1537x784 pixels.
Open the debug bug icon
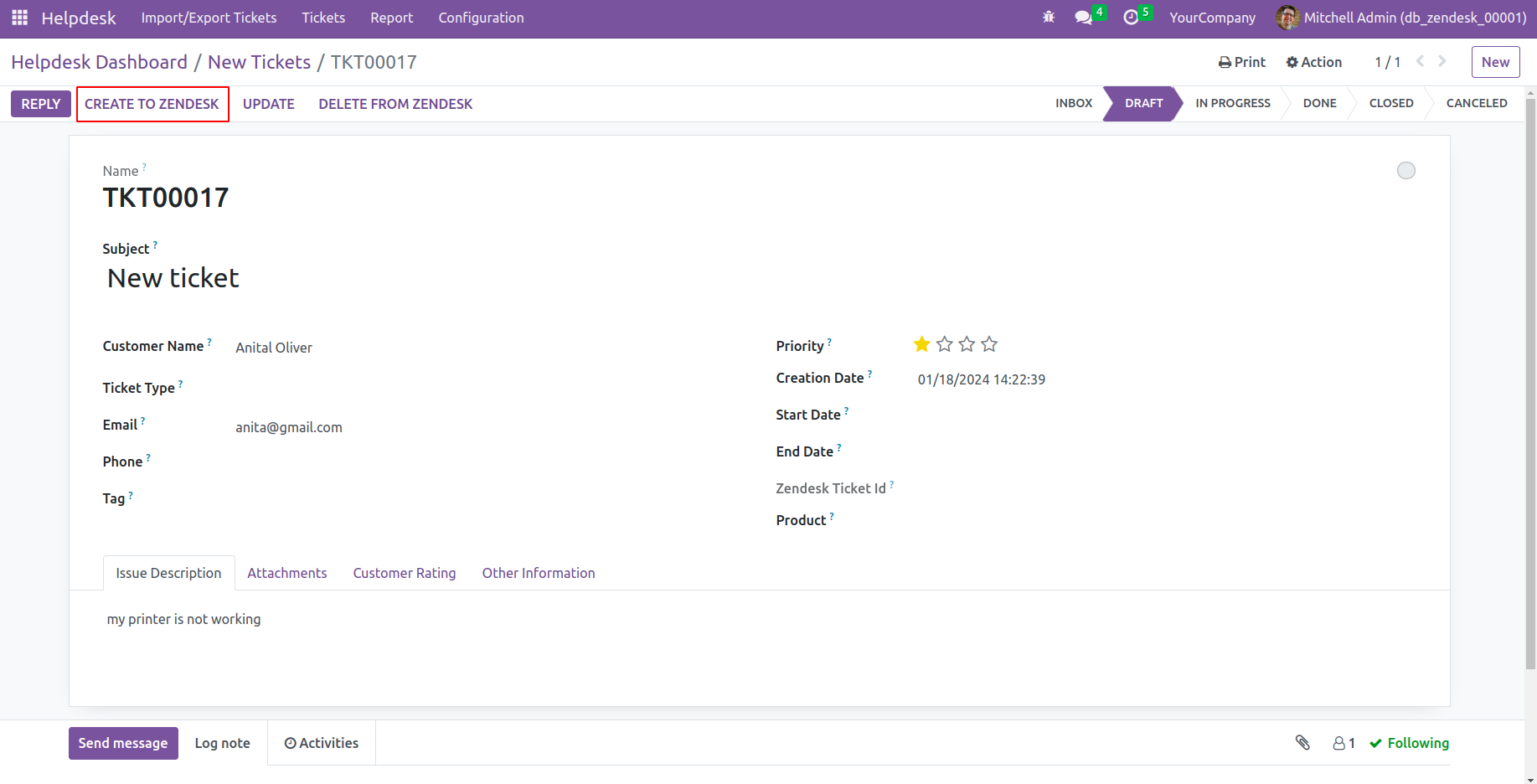pyautogui.click(x=1049, y=17)
